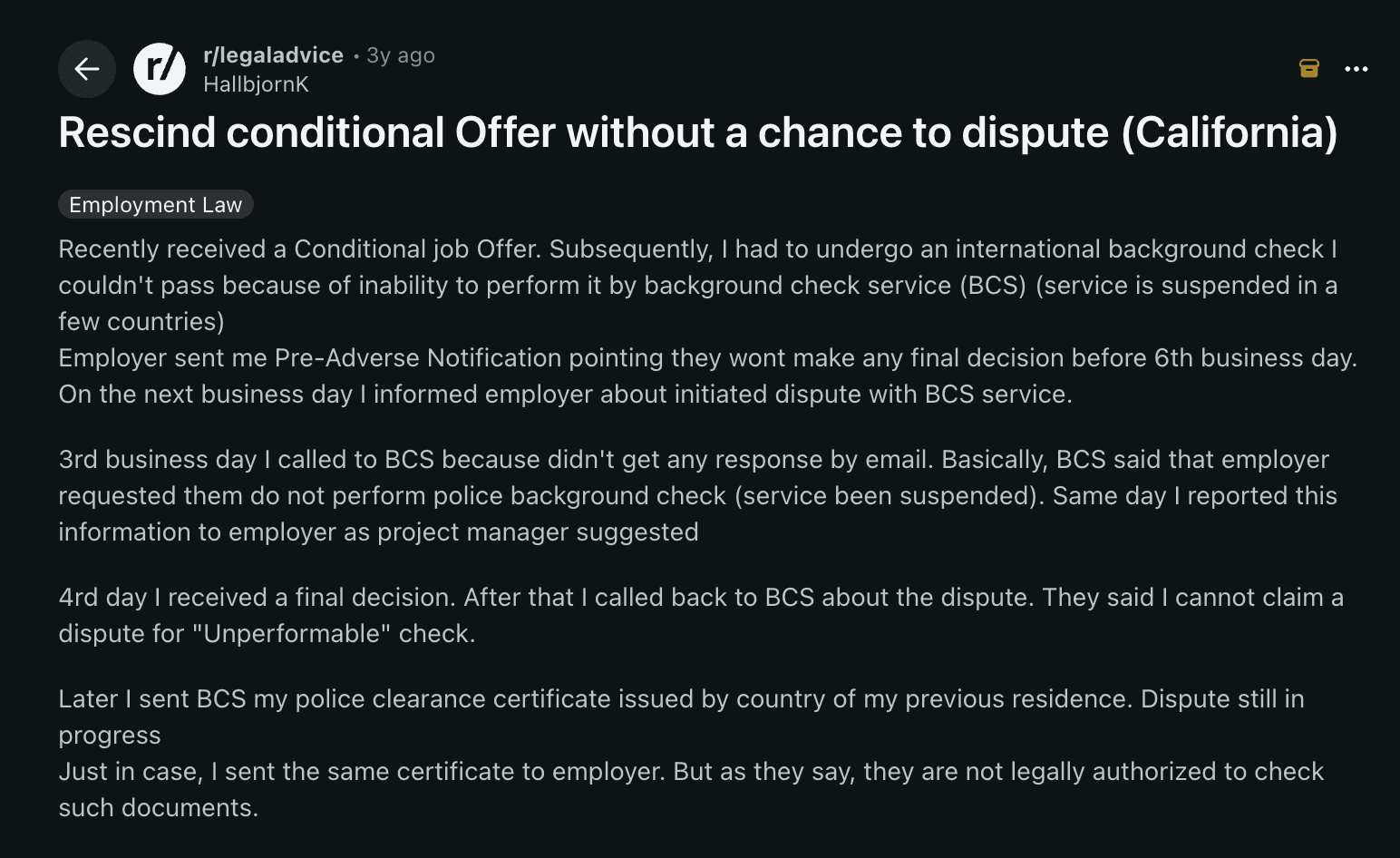1400x858 pixels.
Task: Visit the r/legaladvice subreddit link
Action: 274,55
